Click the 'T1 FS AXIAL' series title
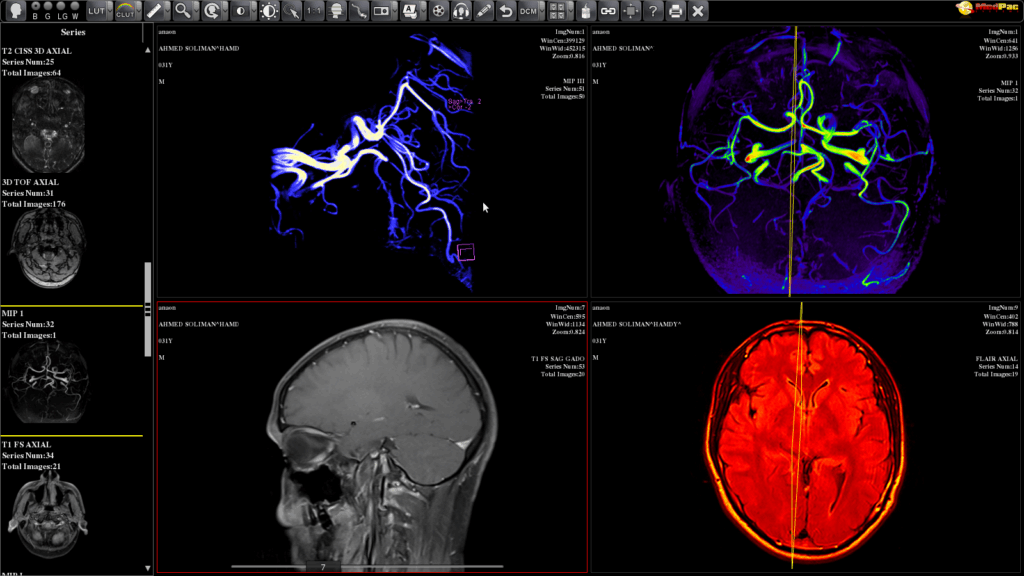The image size is (1024, 576). [x=26, y=445]
